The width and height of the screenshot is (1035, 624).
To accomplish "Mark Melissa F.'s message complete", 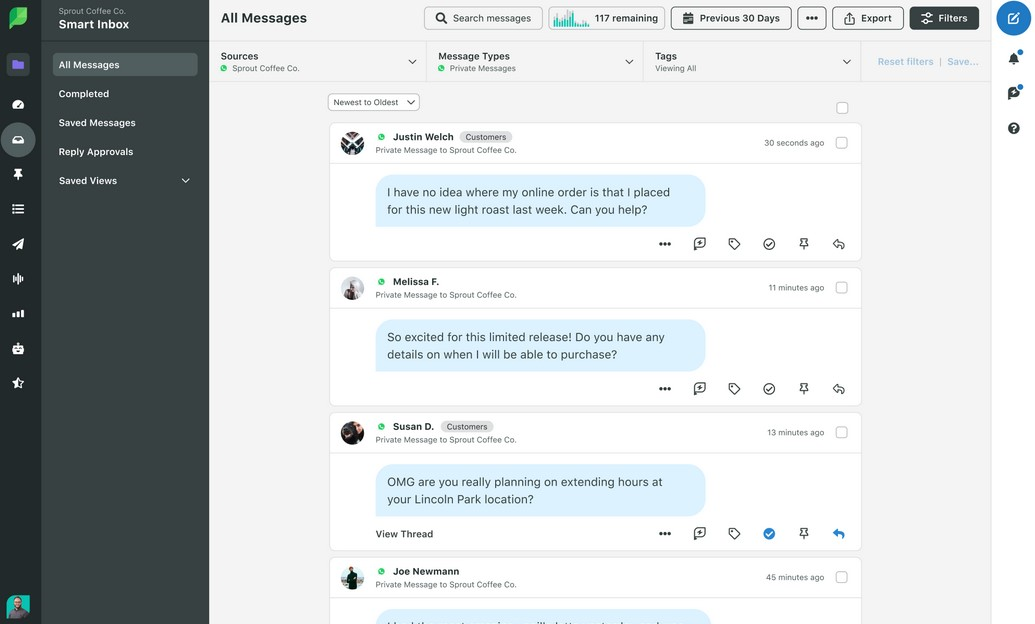I will [769, 389].
